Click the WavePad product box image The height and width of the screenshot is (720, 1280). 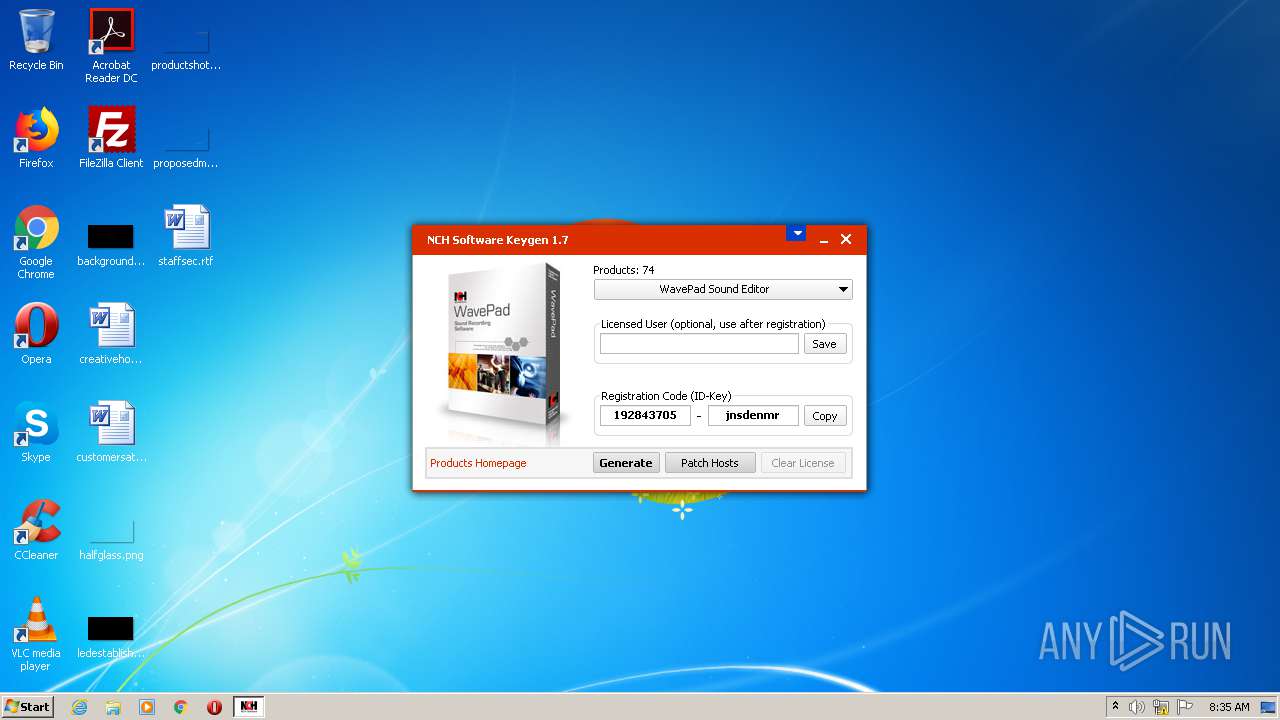tap(504, 352)
